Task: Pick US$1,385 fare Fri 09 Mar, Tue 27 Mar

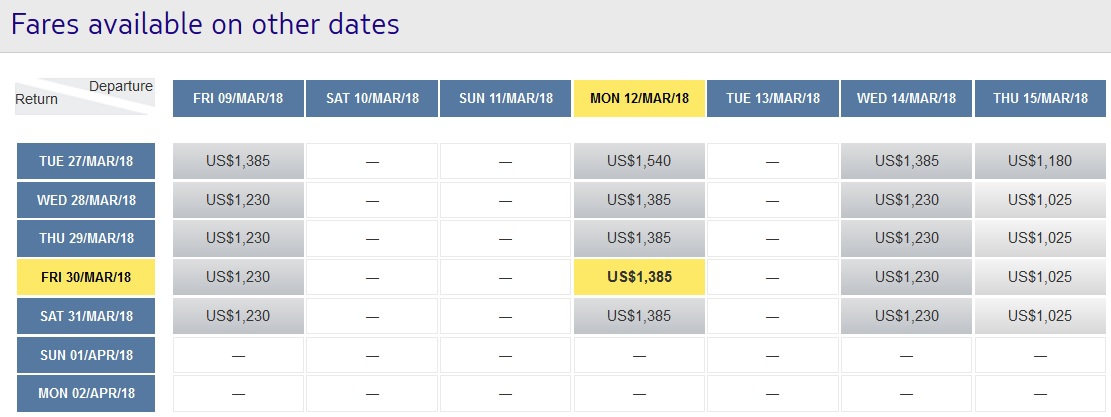Action: 238,161
